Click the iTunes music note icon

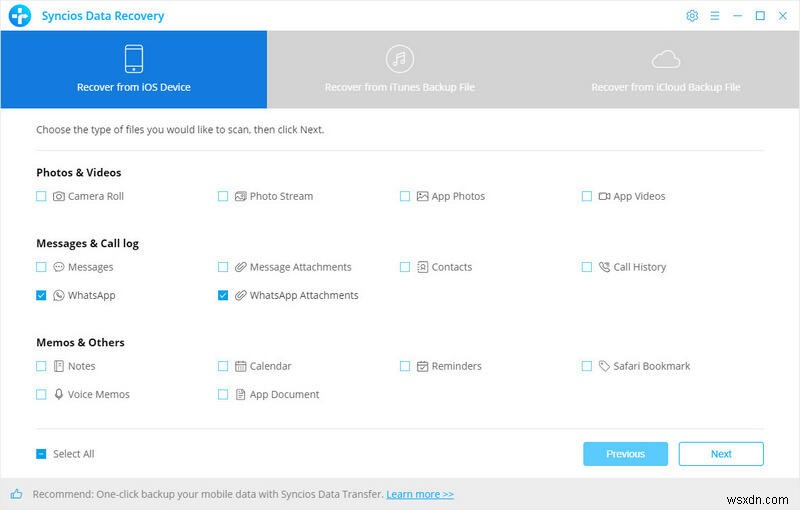(x=399, y=59)
